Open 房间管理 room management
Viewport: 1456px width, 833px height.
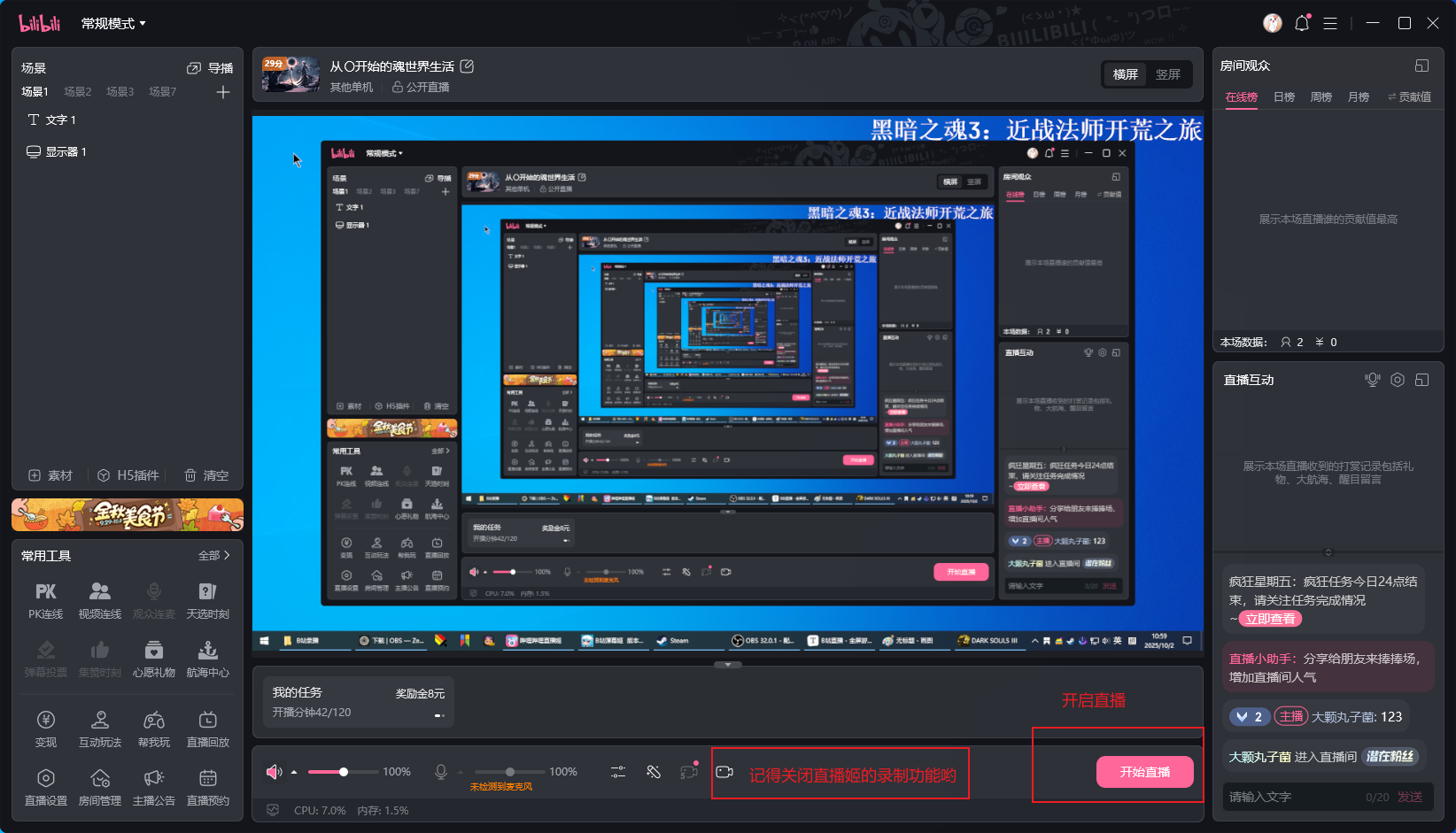100,787
